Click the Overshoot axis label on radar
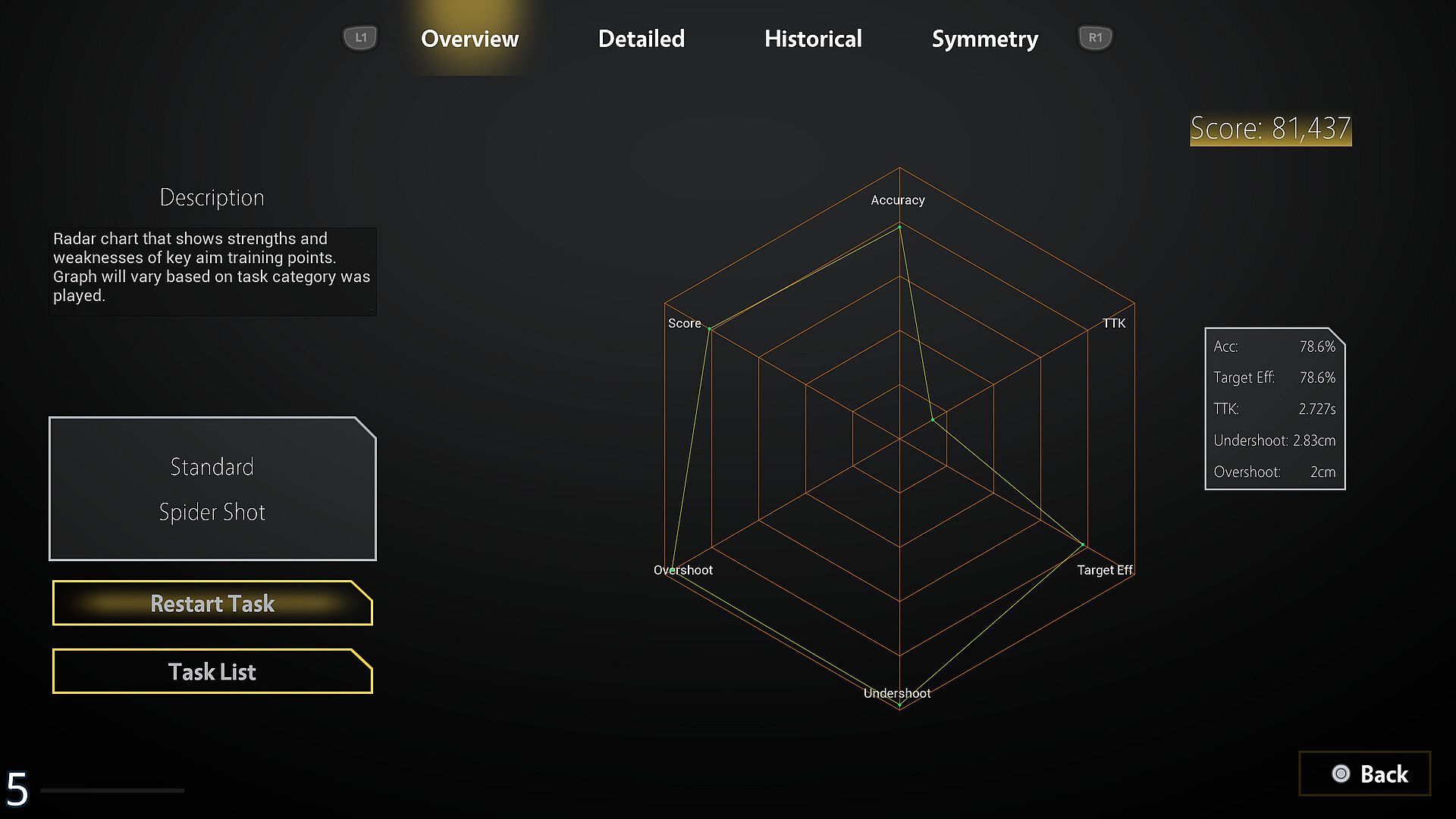This screenshot has height=819, width=1456. [683, 570]
